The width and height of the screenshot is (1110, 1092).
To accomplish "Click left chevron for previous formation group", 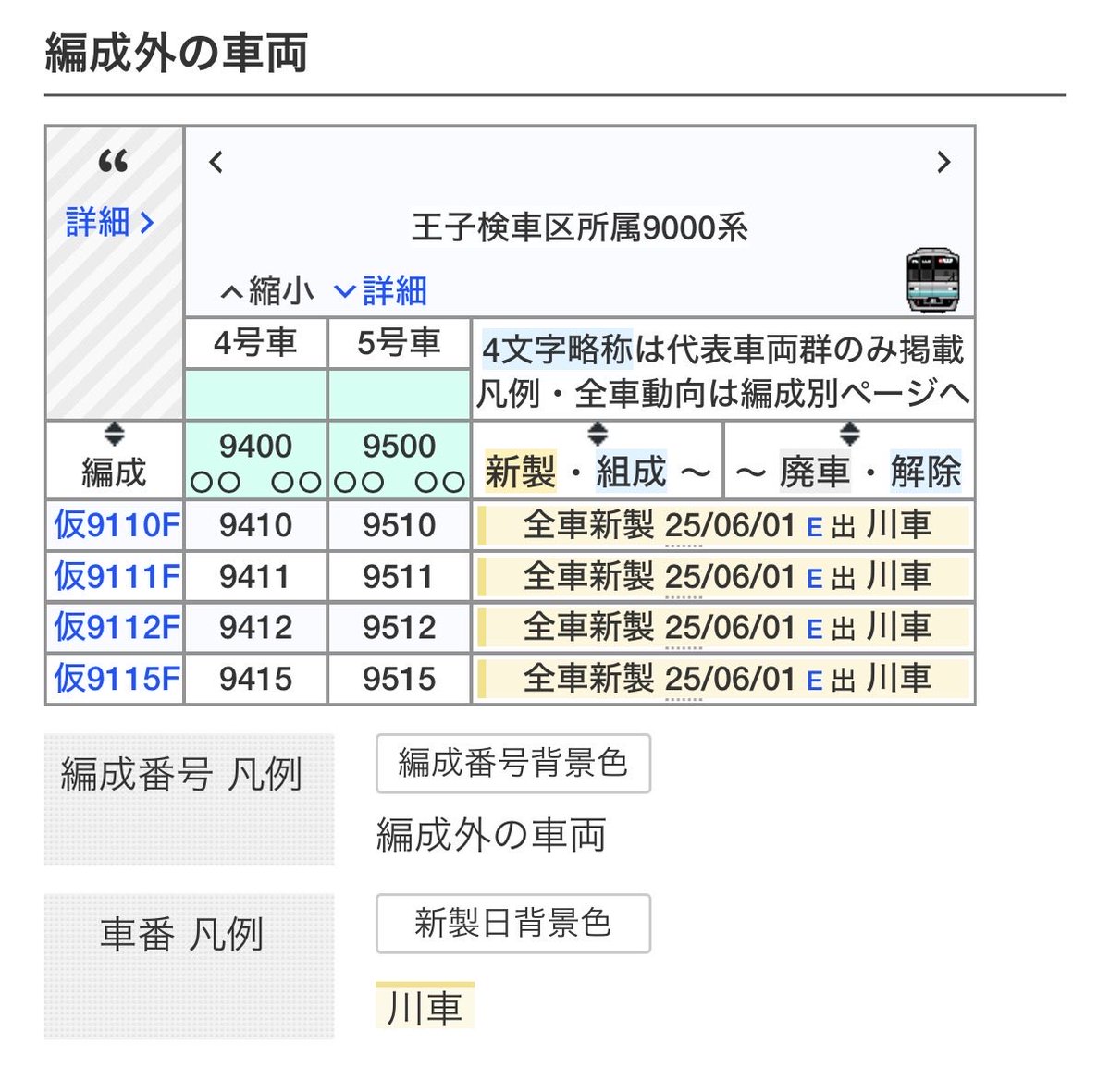I will pyautogui.click(x=214, y=163).
